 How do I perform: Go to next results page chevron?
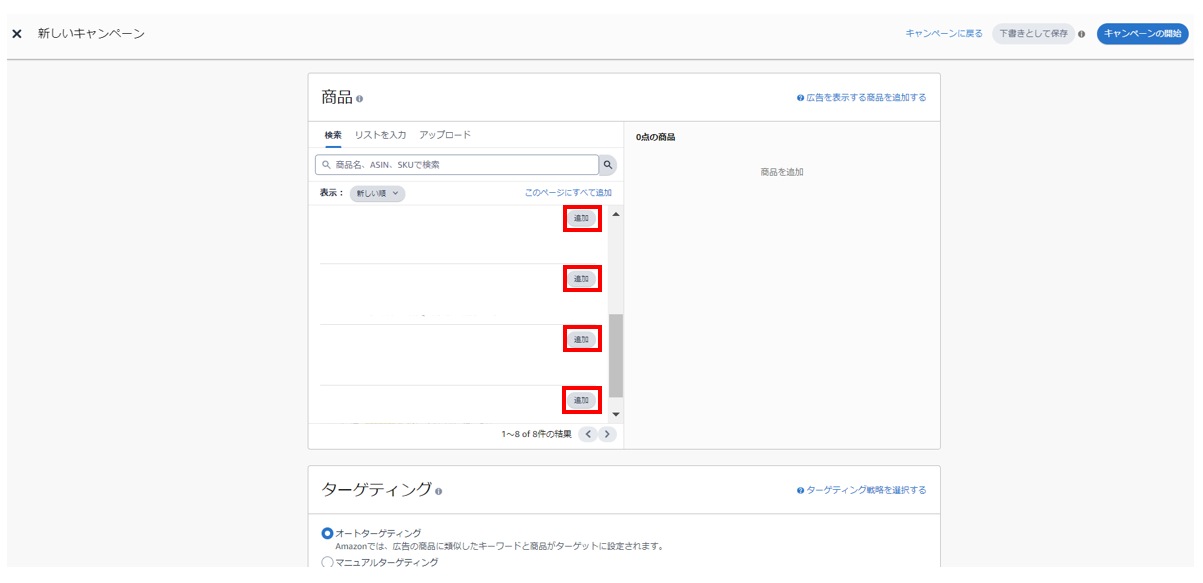tap(607, 434)
